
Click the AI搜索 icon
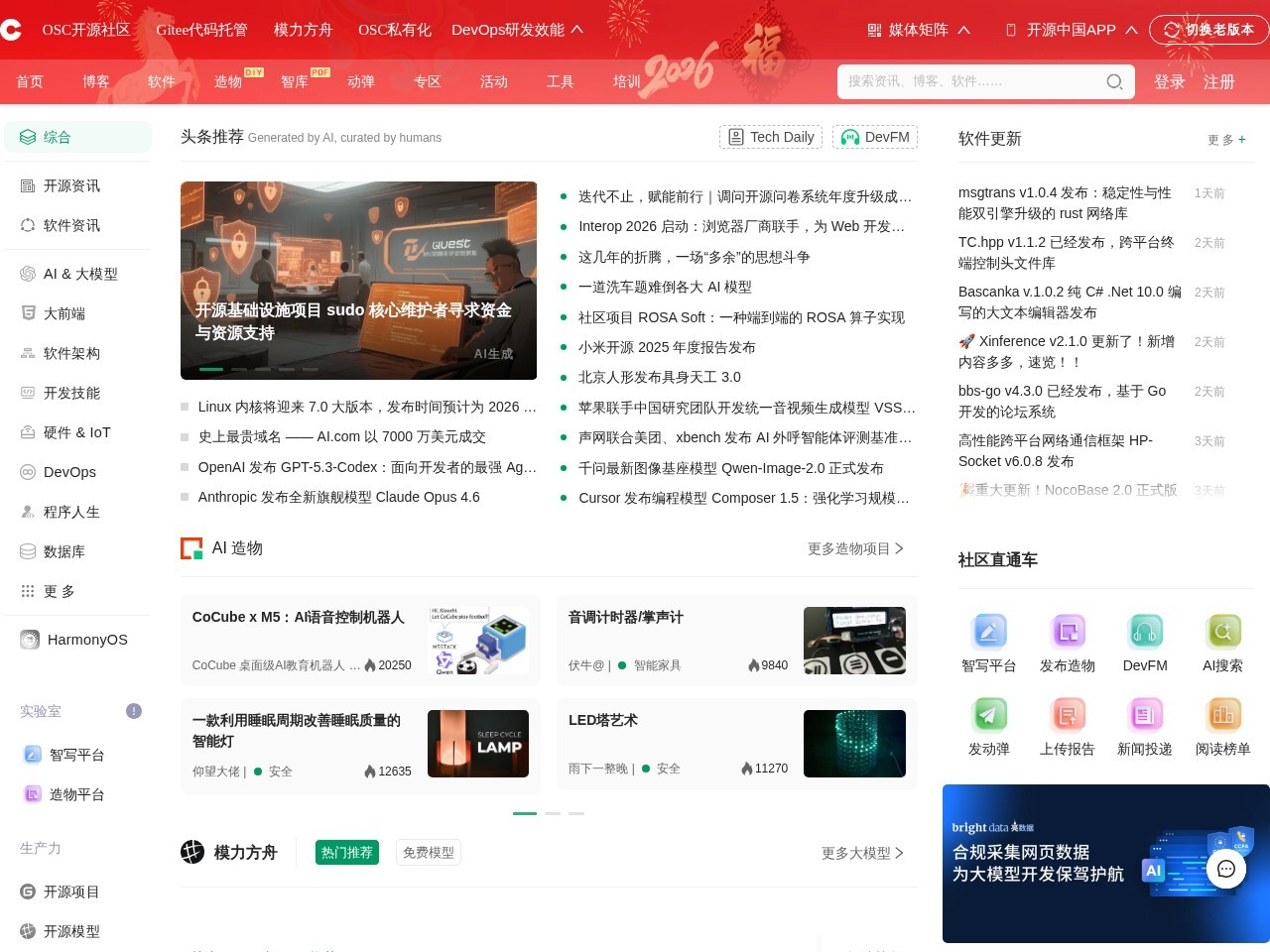(1222, 632)
